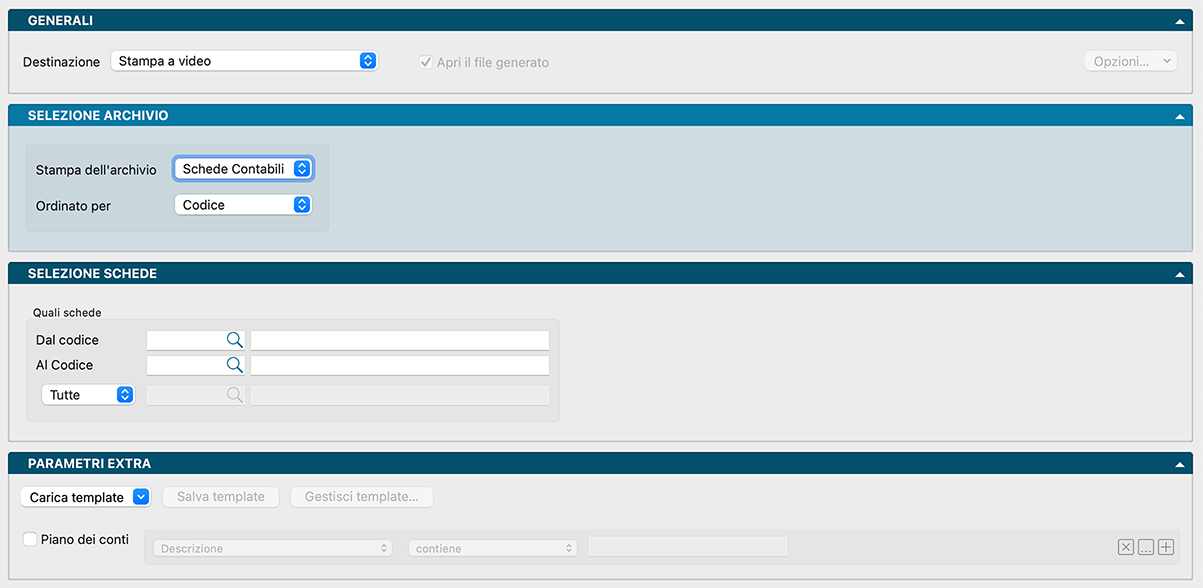Collapse the Generali section with triangle
Screen dimensions: 1203x588
point(1180,21)
